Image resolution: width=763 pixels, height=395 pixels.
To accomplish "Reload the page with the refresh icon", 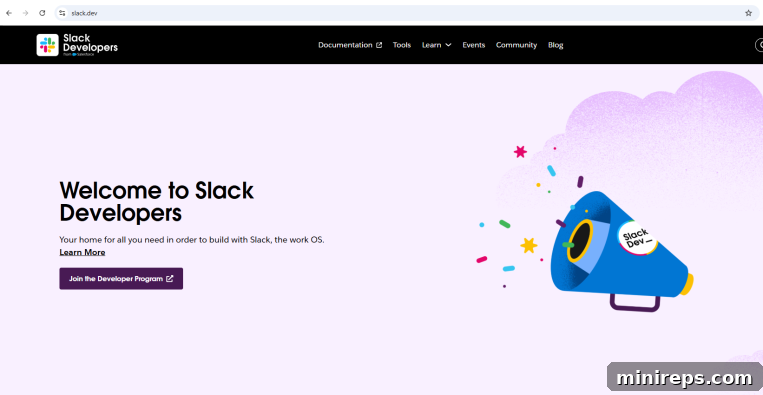I will click(x=42, y=13).
